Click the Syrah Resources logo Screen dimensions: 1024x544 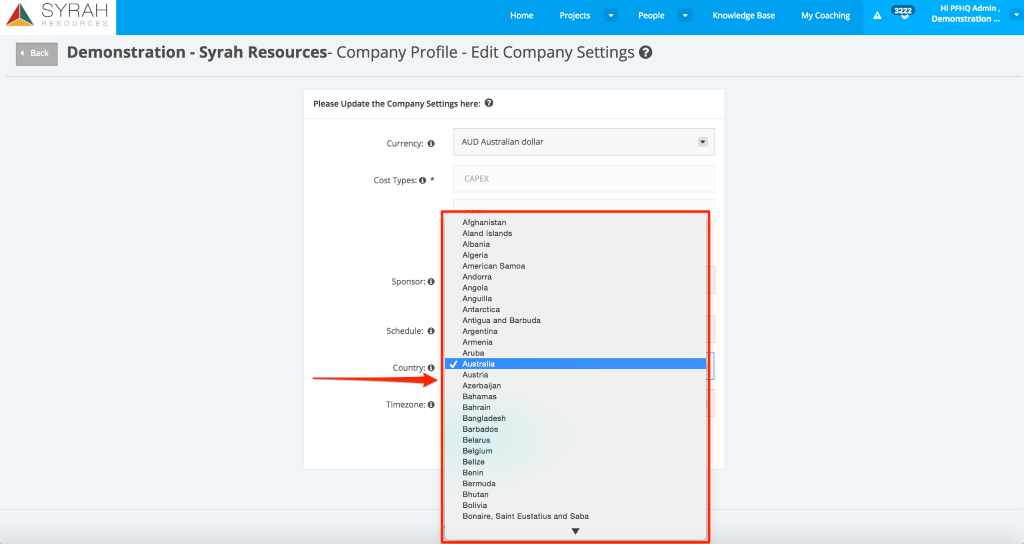click(57, 16)
